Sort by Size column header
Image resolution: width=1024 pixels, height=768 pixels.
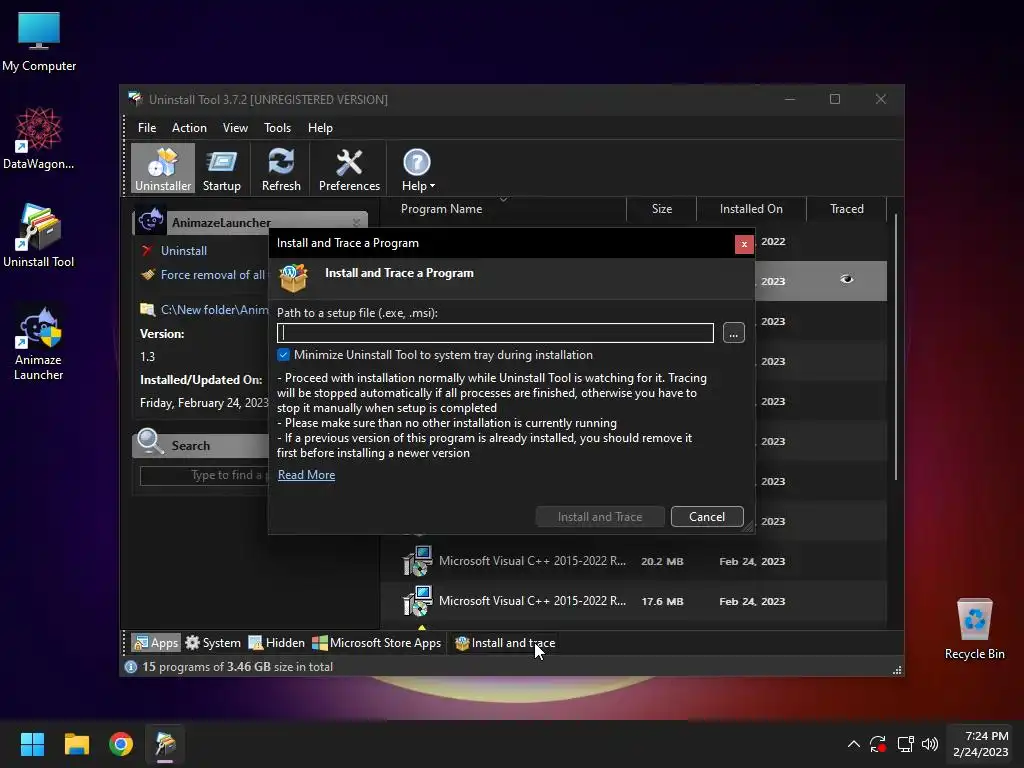point(662,209)
